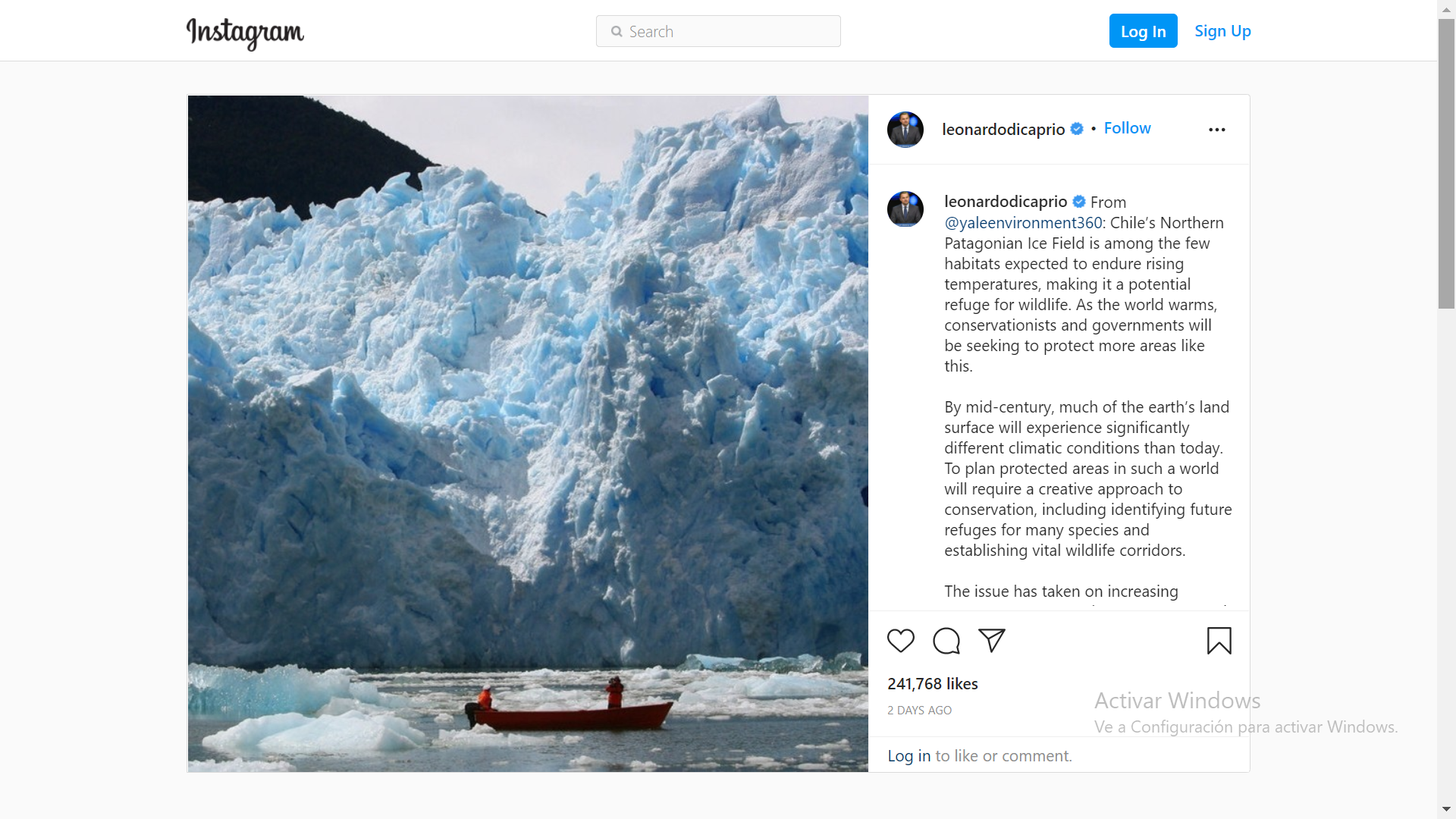
Task: Open the comment bubble icon
Action: pos(946,641)
